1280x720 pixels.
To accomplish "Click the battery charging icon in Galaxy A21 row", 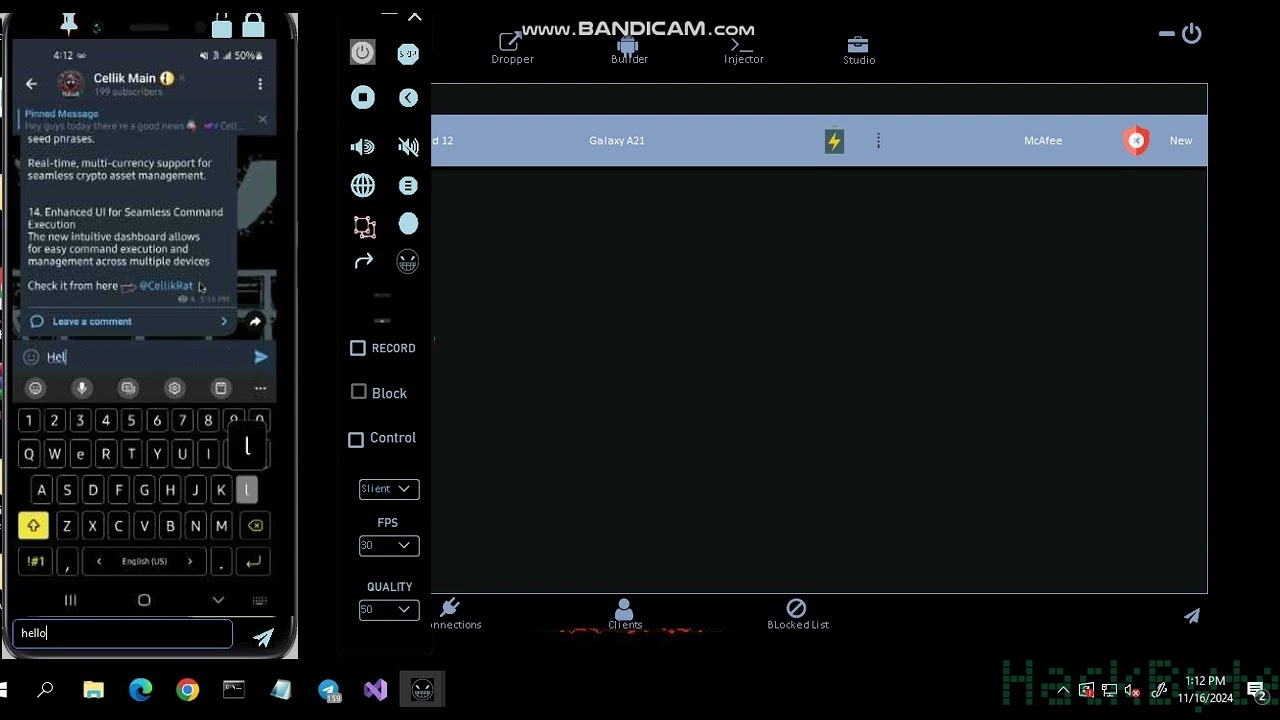I will tap(834, 141).
